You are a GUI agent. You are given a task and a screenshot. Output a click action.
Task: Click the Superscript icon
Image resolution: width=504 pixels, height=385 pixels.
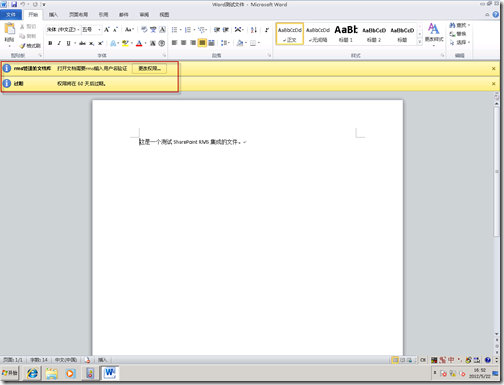coord(100,43)
